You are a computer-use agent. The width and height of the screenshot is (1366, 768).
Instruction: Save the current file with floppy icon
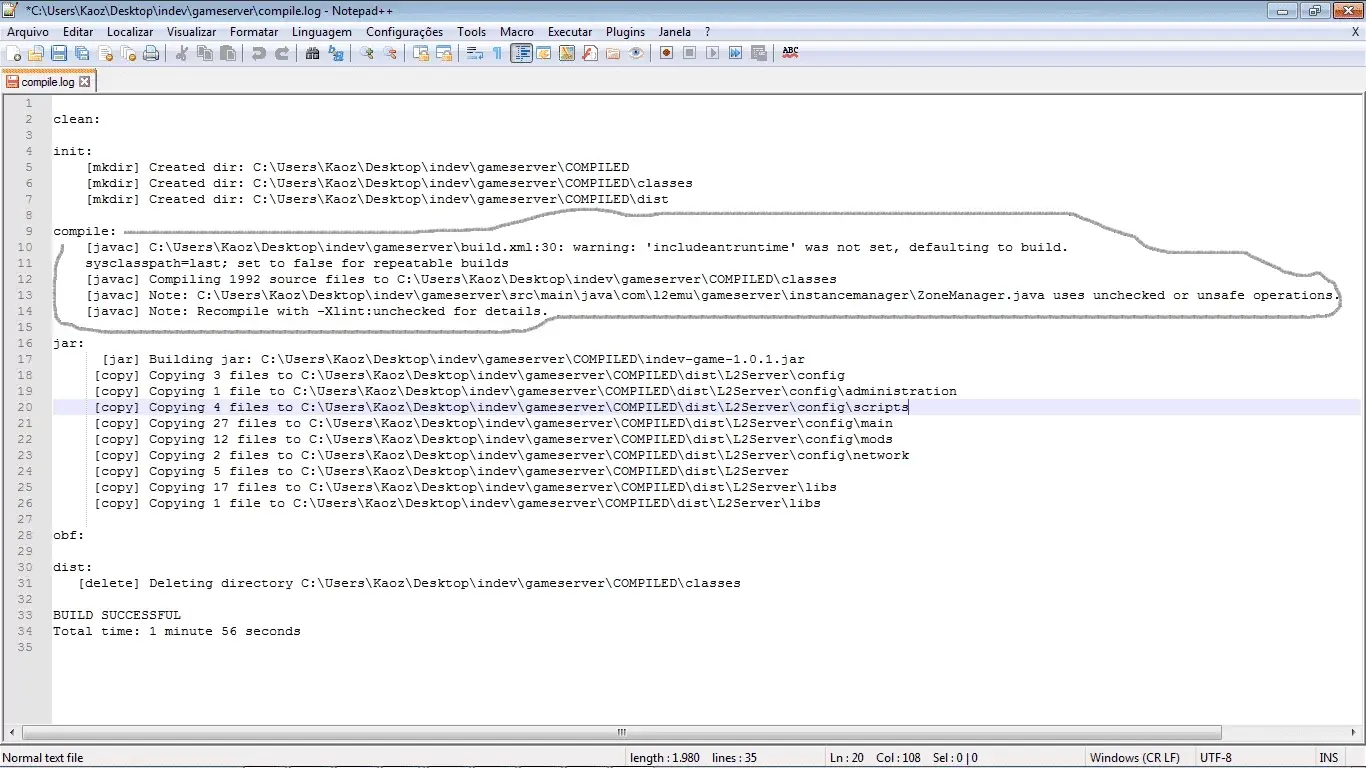coord(59,53)
